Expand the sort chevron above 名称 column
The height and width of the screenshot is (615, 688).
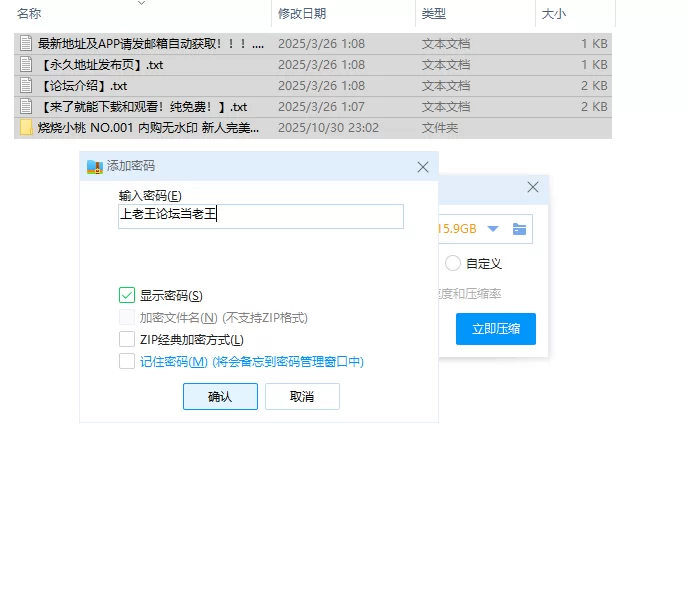(141, 3)
